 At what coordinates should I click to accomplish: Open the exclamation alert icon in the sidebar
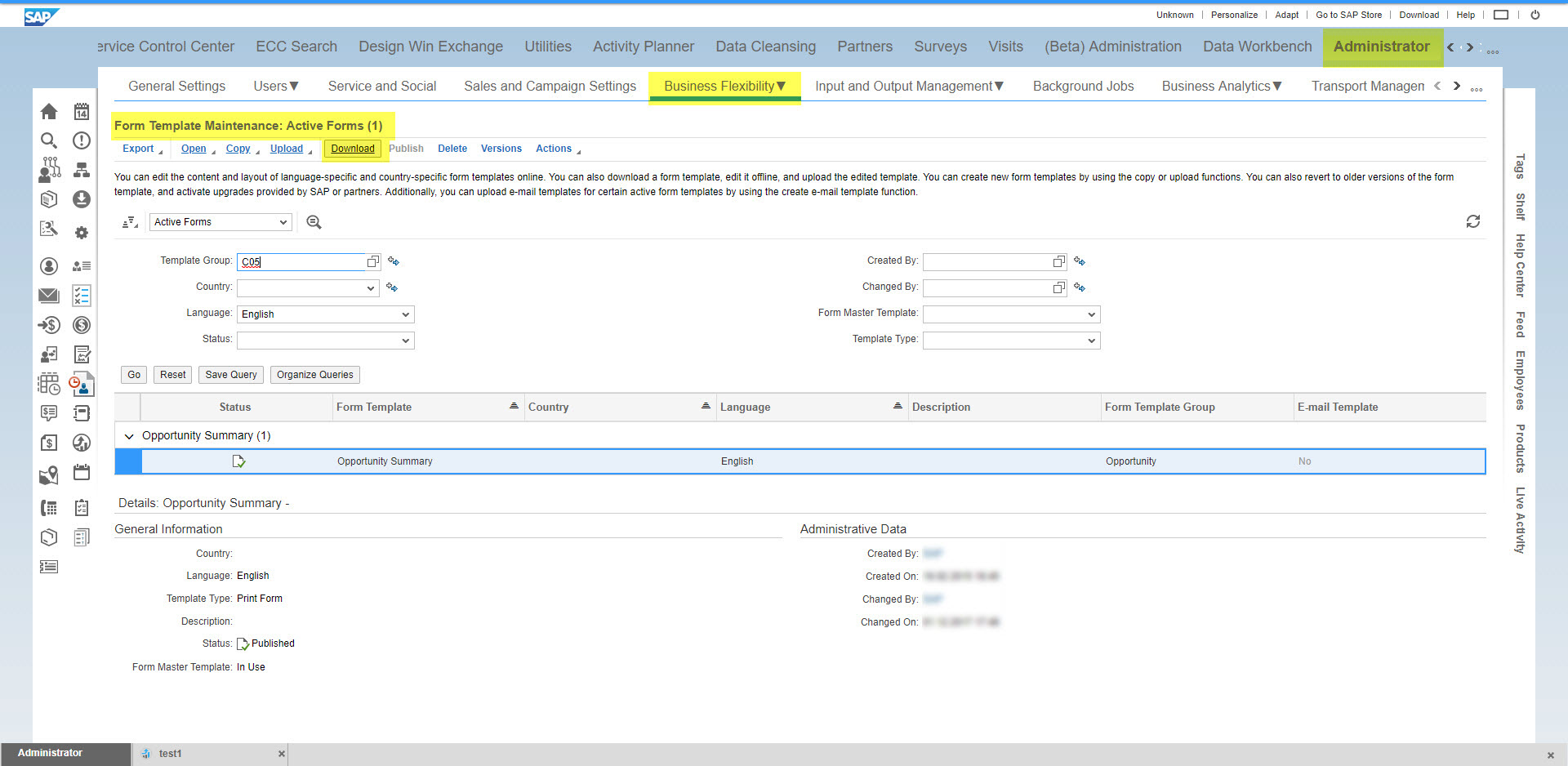point(82,140)
